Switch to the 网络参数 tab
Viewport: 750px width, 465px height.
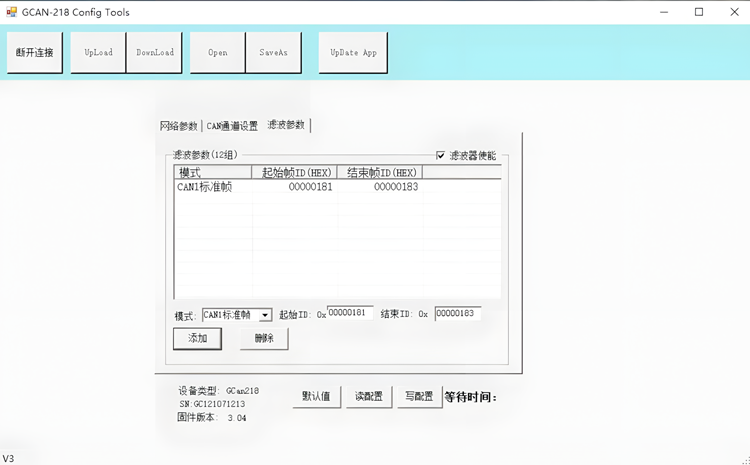[179, 126]
